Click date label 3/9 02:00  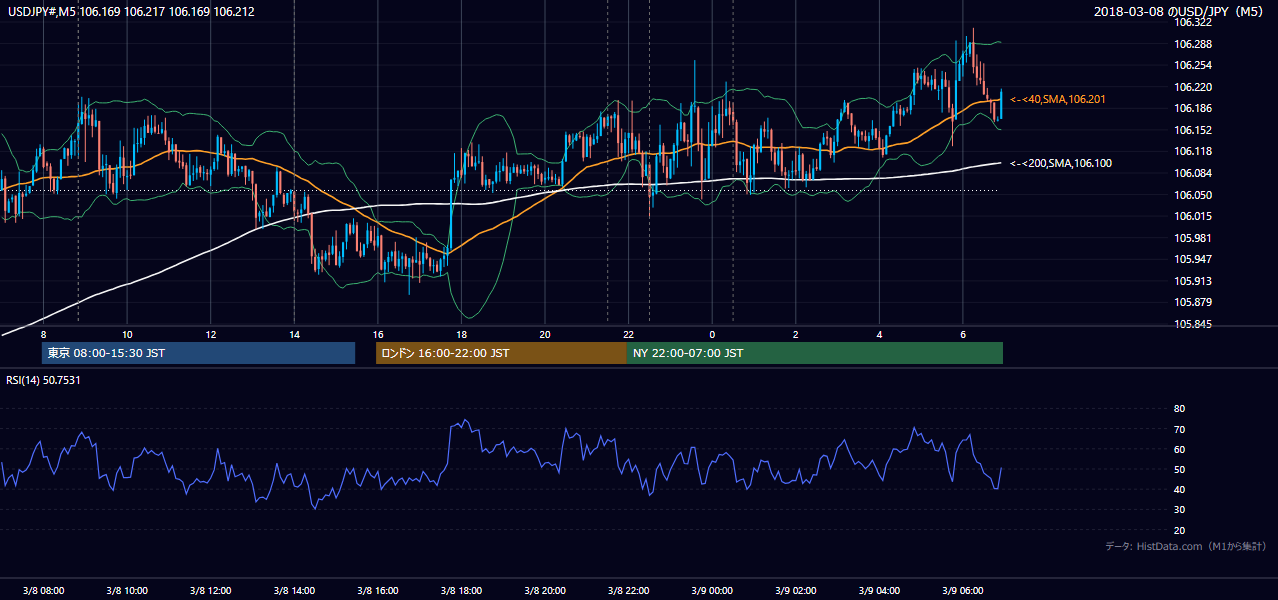pos(796,590)
